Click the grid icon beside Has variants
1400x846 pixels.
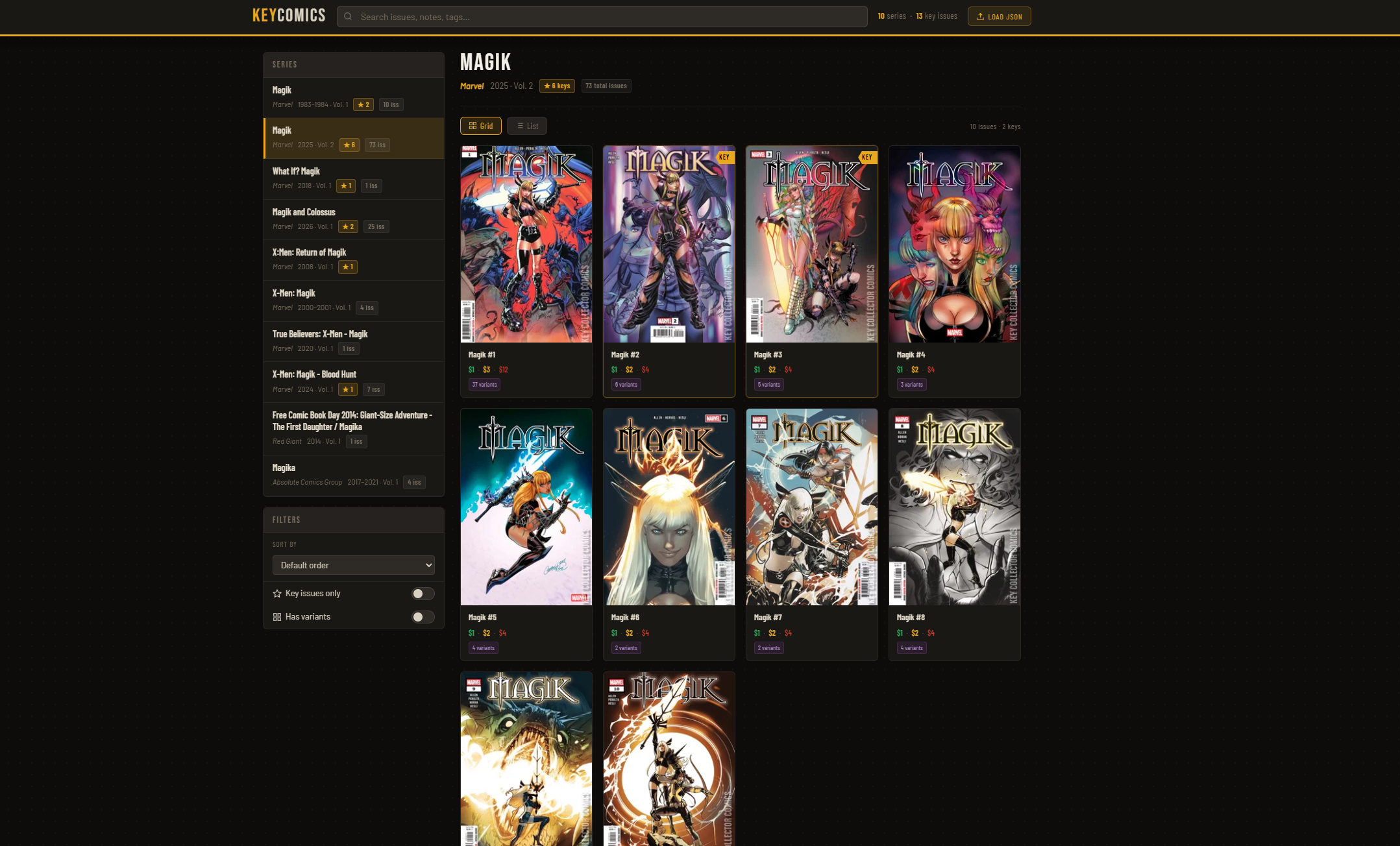coord(277,617)
